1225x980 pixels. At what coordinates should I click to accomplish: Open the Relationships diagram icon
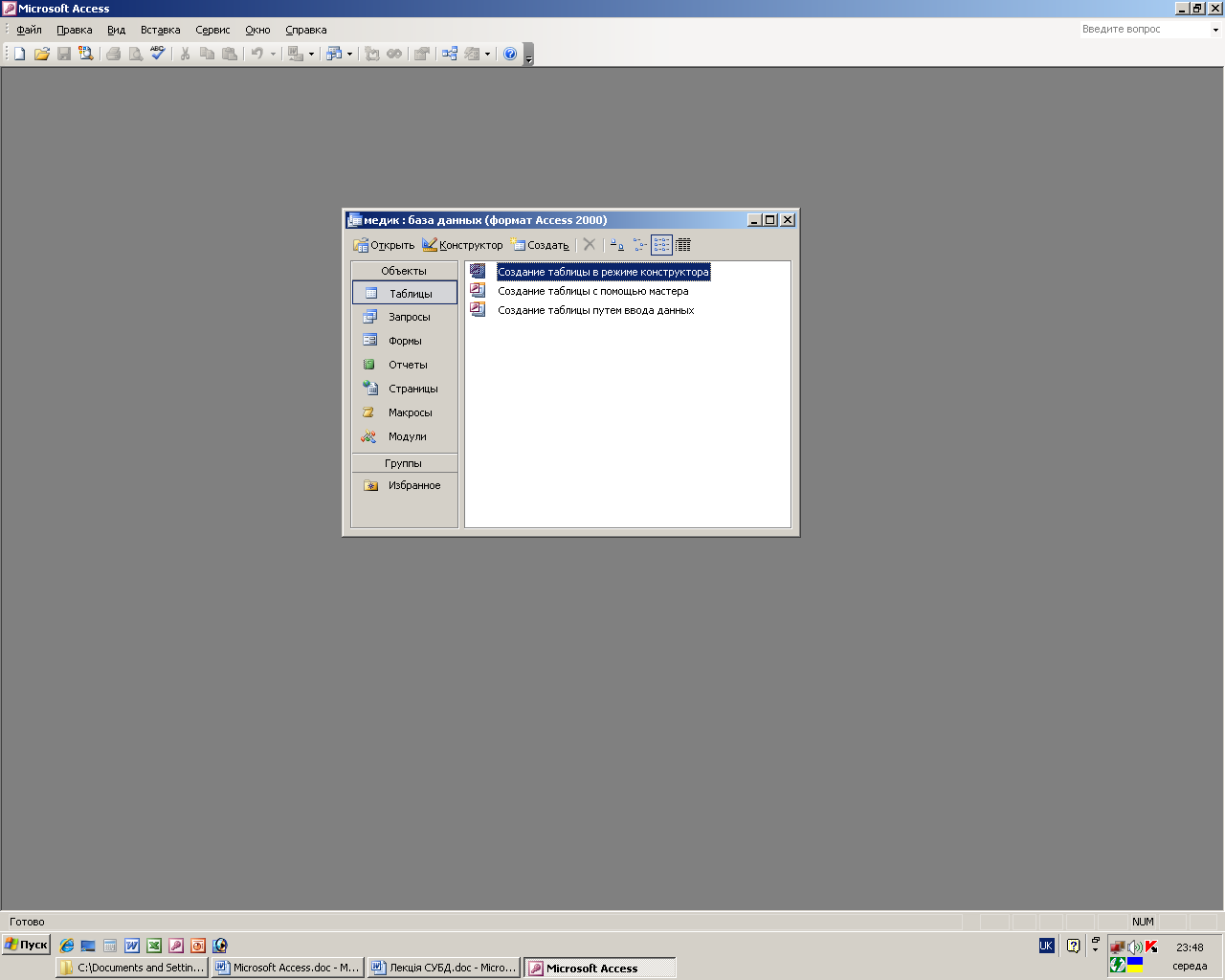click(449, 54)
